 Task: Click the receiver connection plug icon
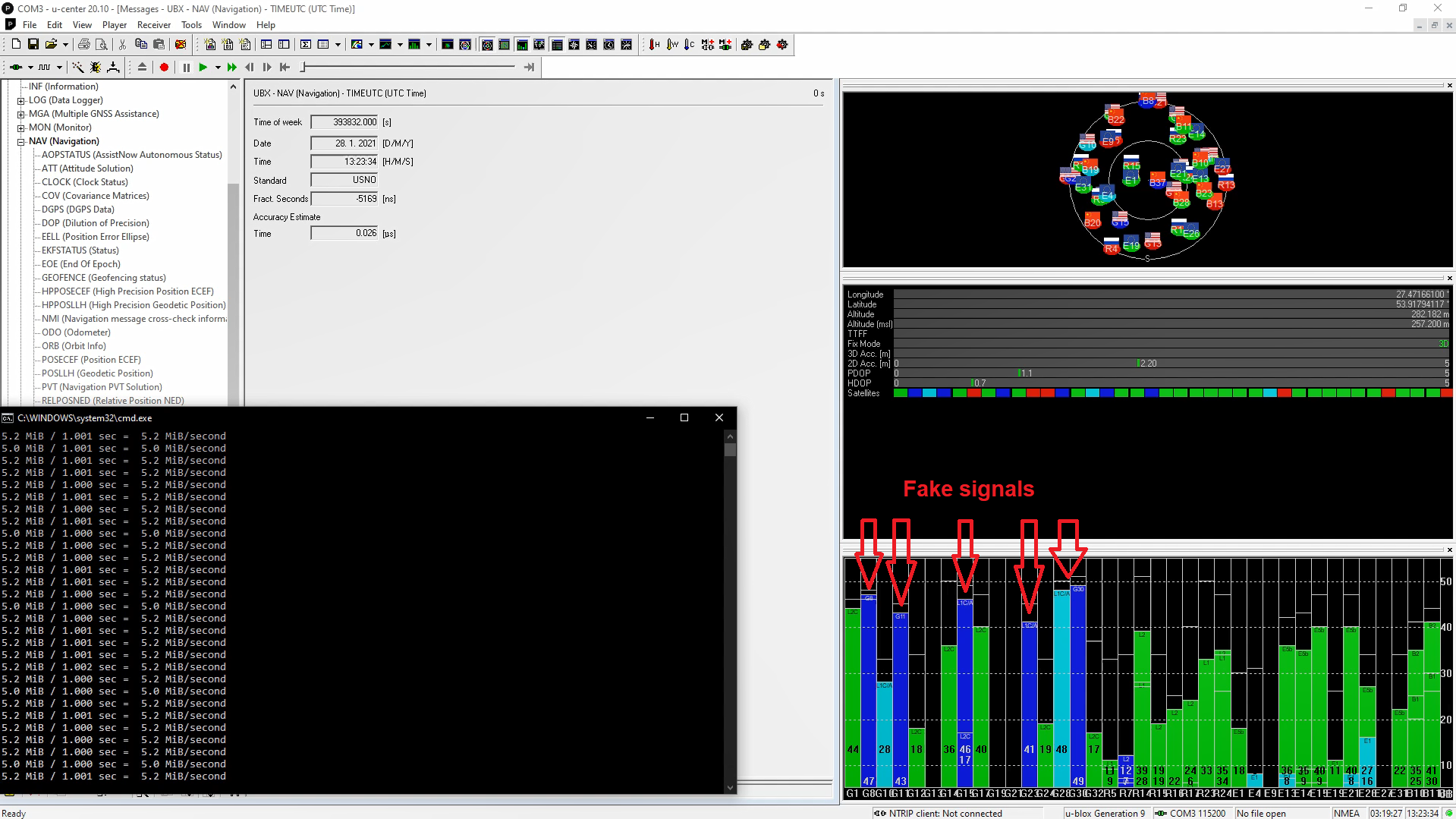tap(16, 68)
